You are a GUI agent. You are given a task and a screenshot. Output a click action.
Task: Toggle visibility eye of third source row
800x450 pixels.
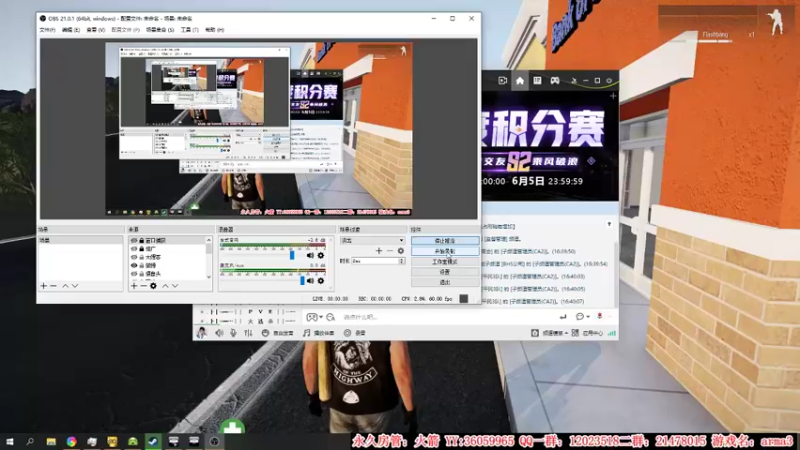coord(134,257)
